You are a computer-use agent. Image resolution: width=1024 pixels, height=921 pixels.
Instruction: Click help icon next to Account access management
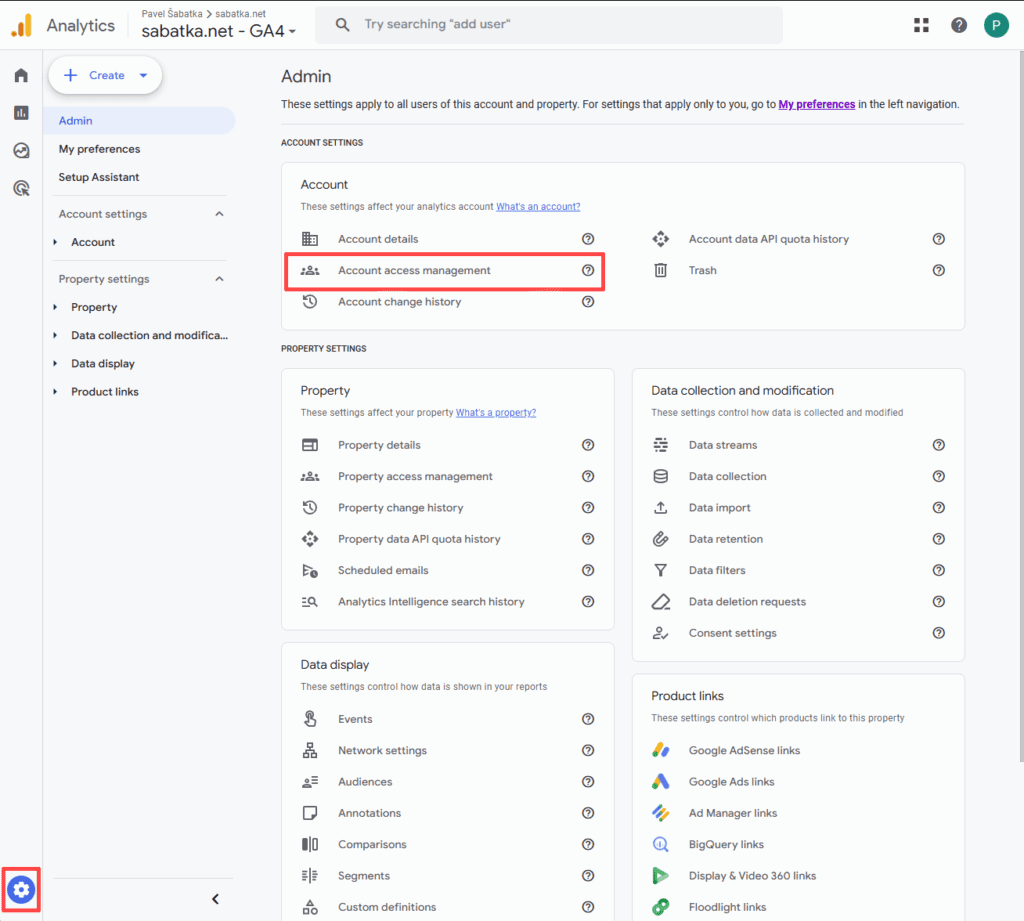[588, 270]
